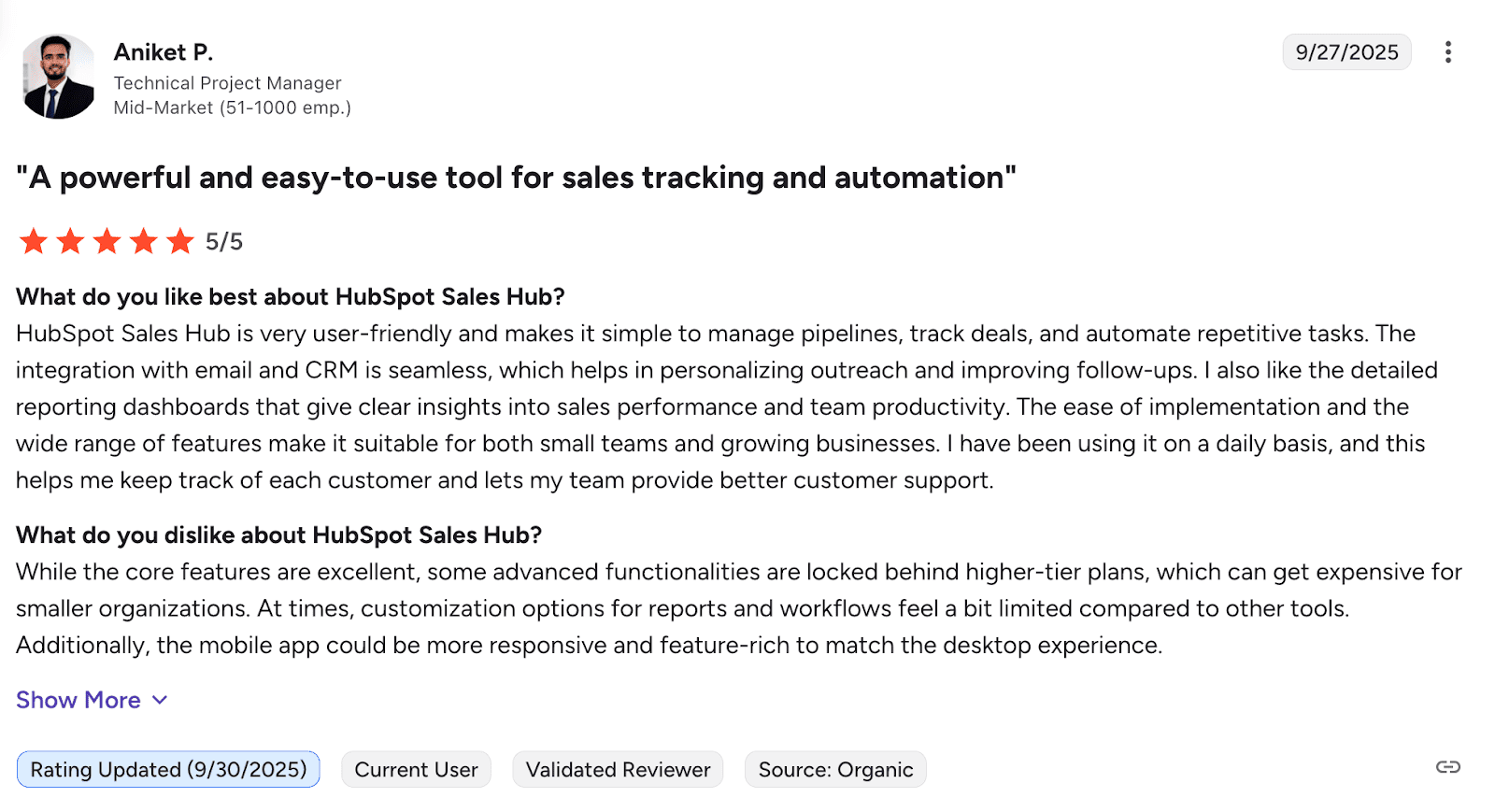The height and width of the screenshot is (812, 1495).
Task: Click the Current User tag
Action: point(416,769)
